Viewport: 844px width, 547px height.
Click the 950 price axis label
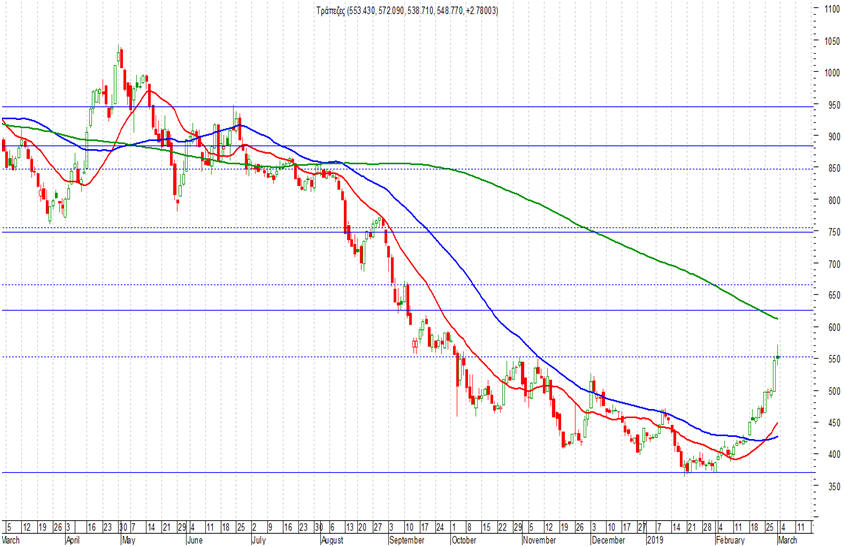(834, 105)
